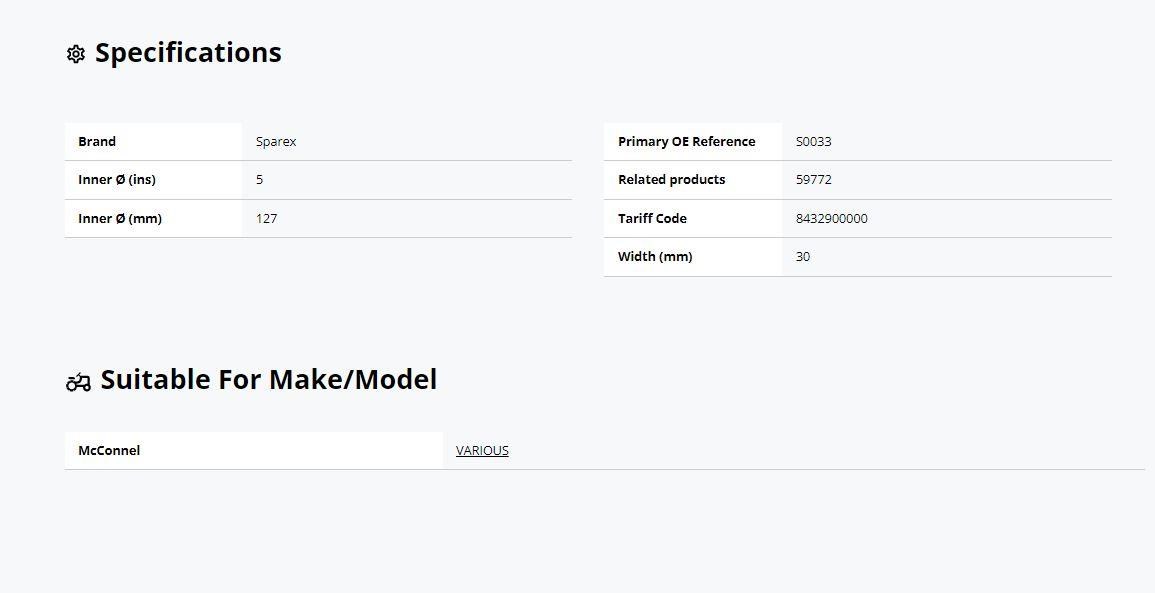Open the VARIOUS model link
This screenshot has height=593, width=1155.
[x=482, y=450]
